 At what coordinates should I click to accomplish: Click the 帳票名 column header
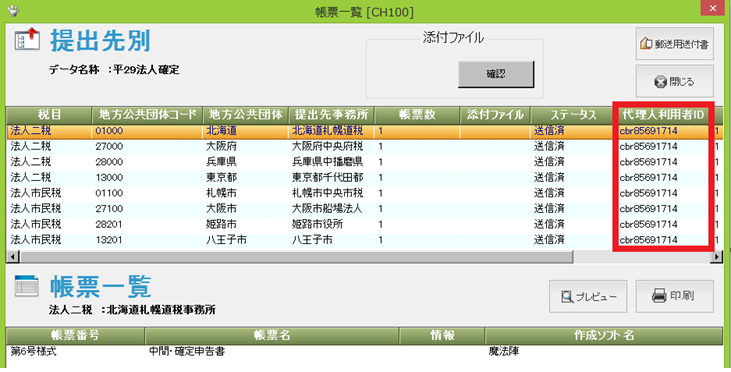[x=272, y=336]
